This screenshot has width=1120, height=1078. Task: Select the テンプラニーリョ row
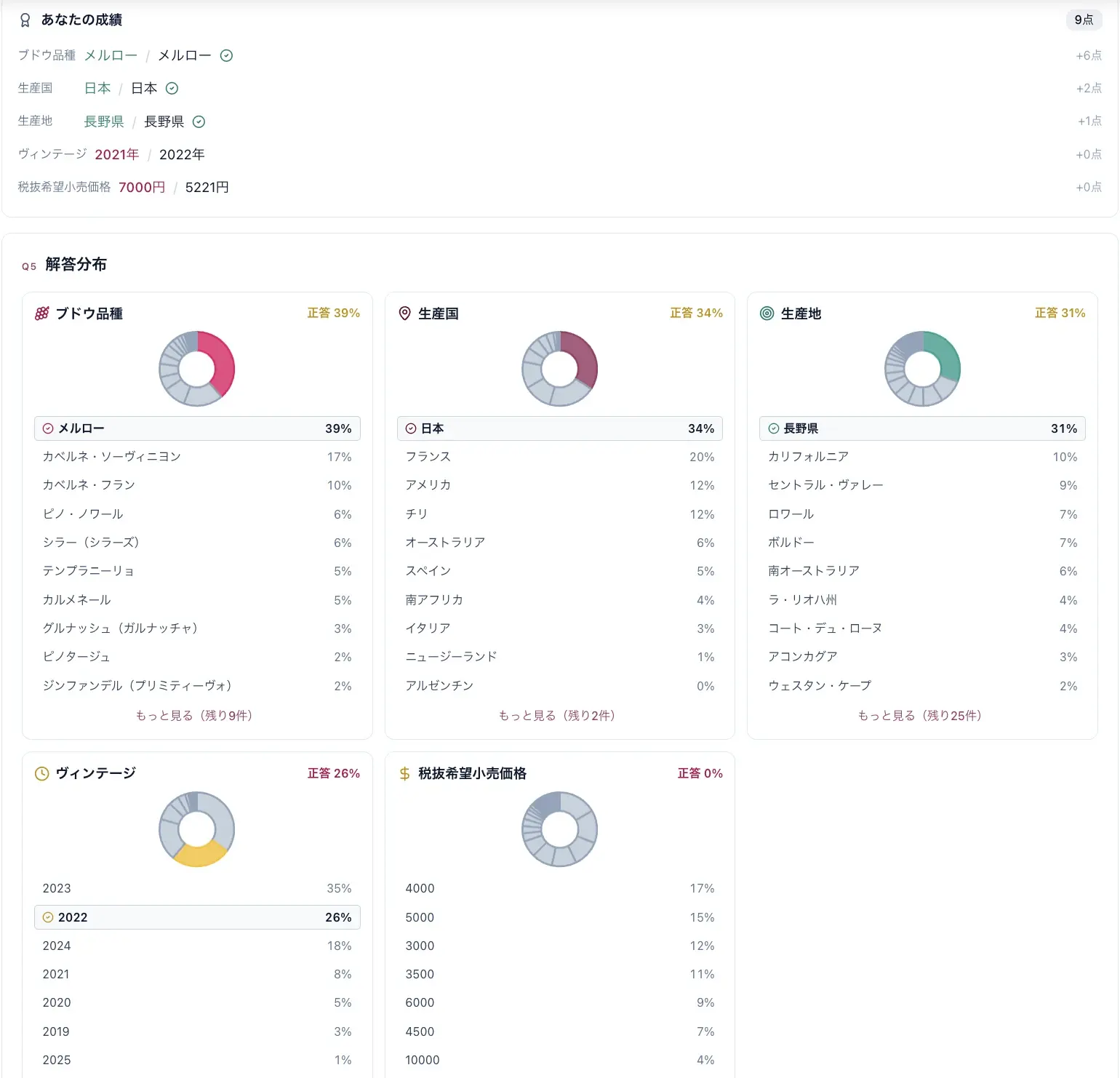197,571
